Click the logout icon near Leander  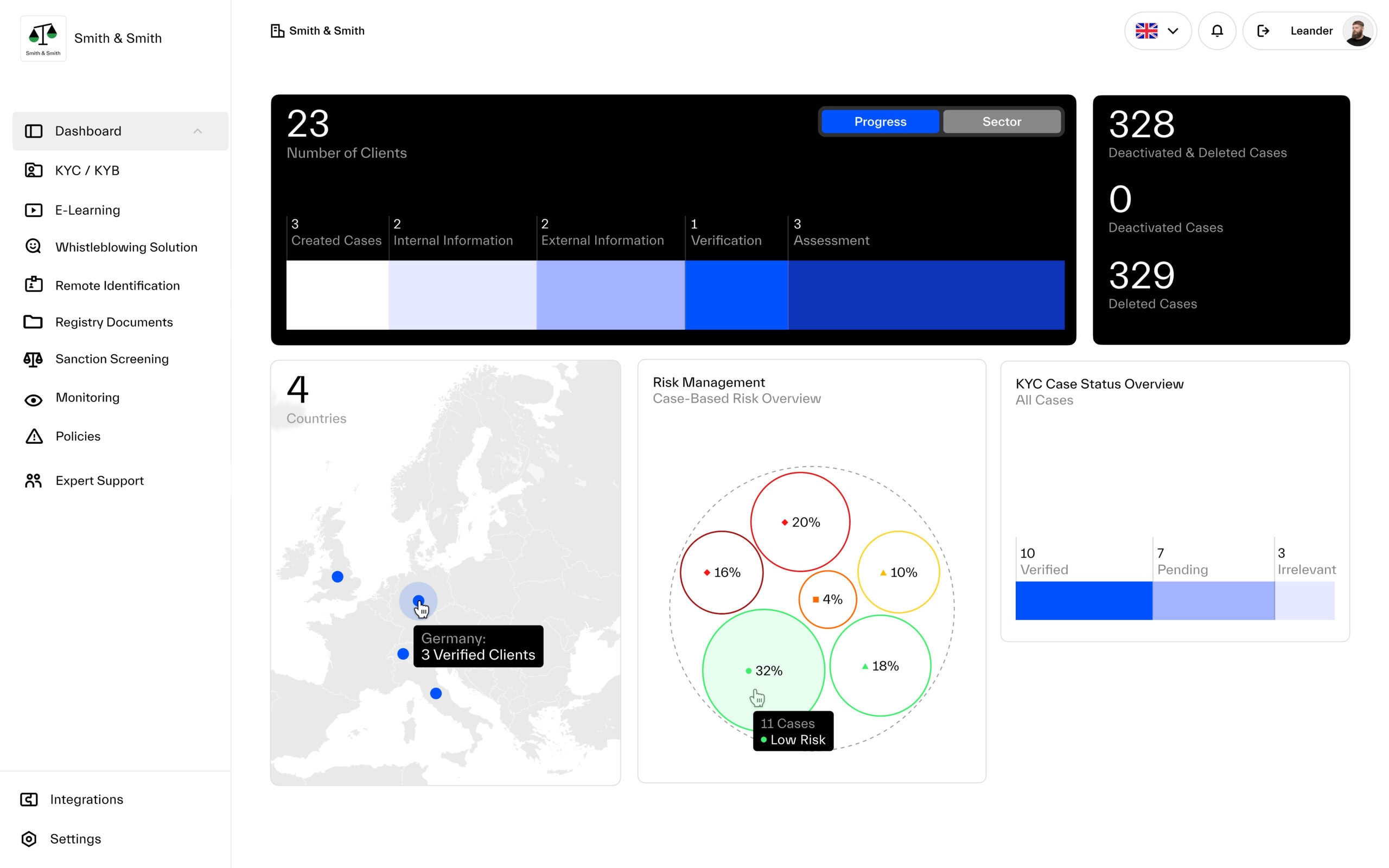[x=1263, y=30]
